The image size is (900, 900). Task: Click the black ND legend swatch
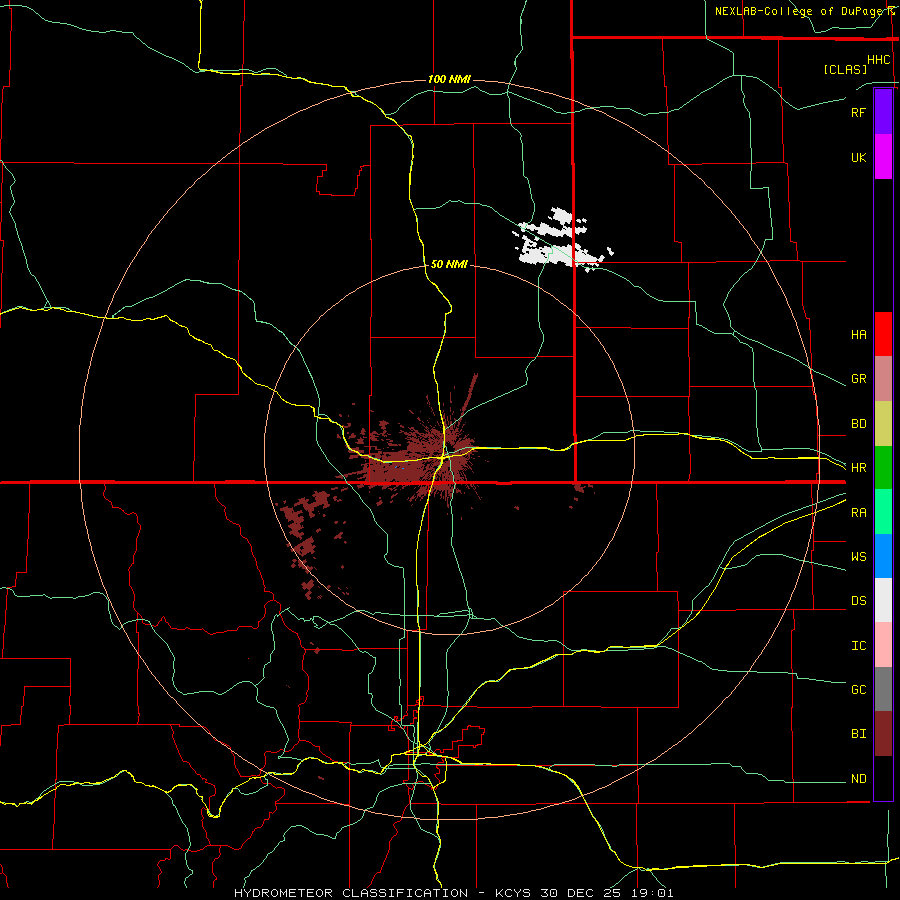click(883, 778)
